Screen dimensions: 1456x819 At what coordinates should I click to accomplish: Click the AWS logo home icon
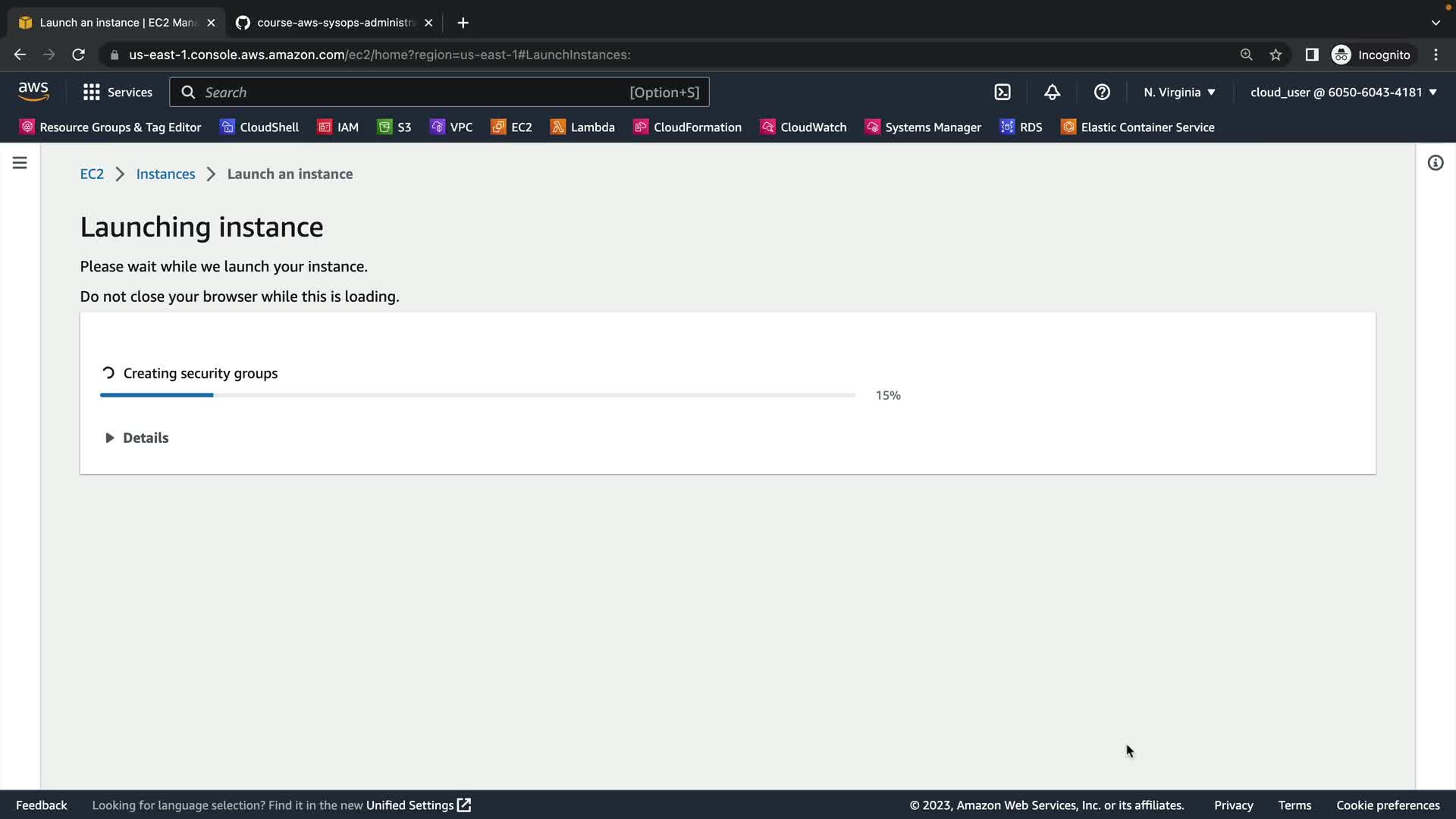33,92
